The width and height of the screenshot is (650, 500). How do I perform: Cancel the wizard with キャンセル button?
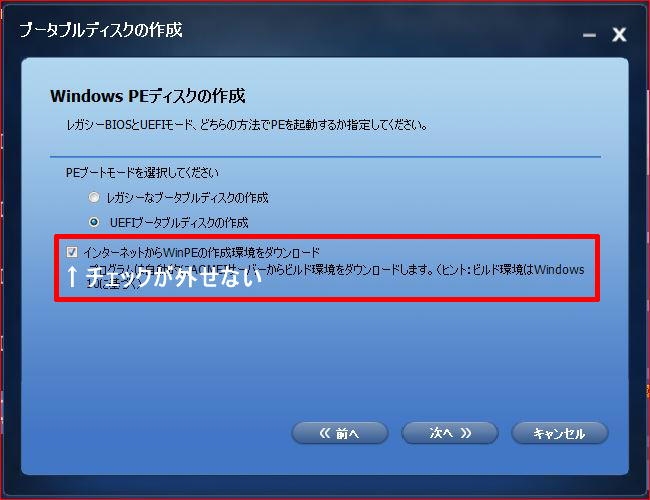560,433
